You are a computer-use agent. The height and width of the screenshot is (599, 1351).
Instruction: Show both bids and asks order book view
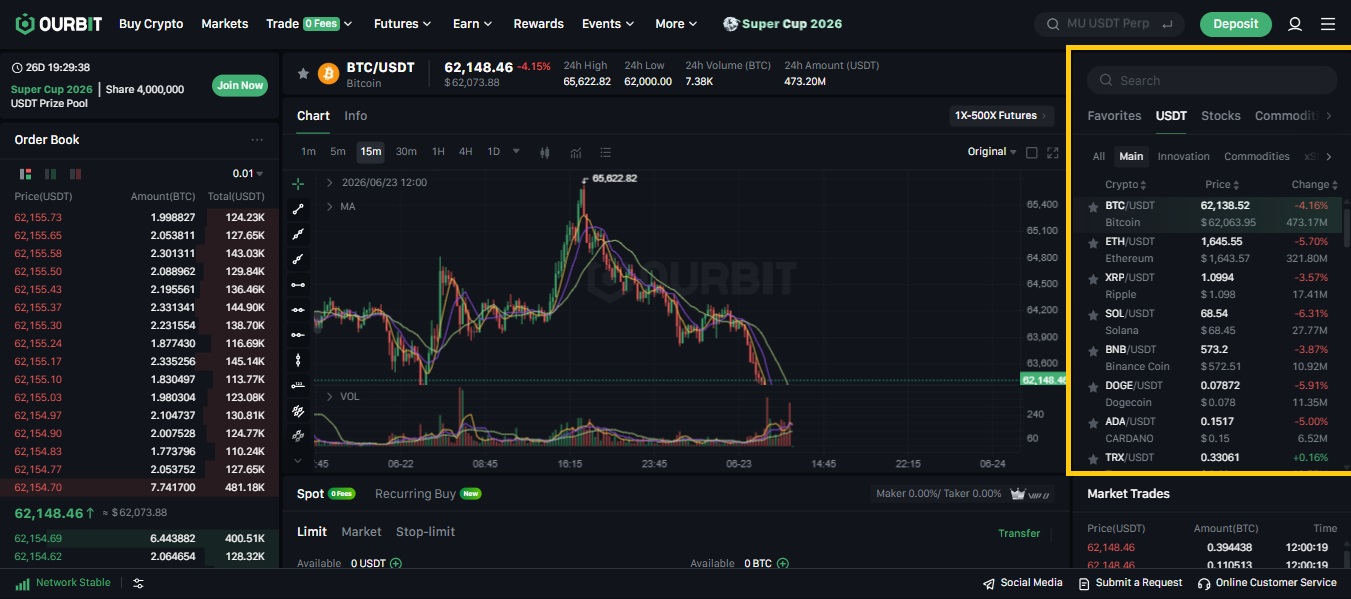25,174
